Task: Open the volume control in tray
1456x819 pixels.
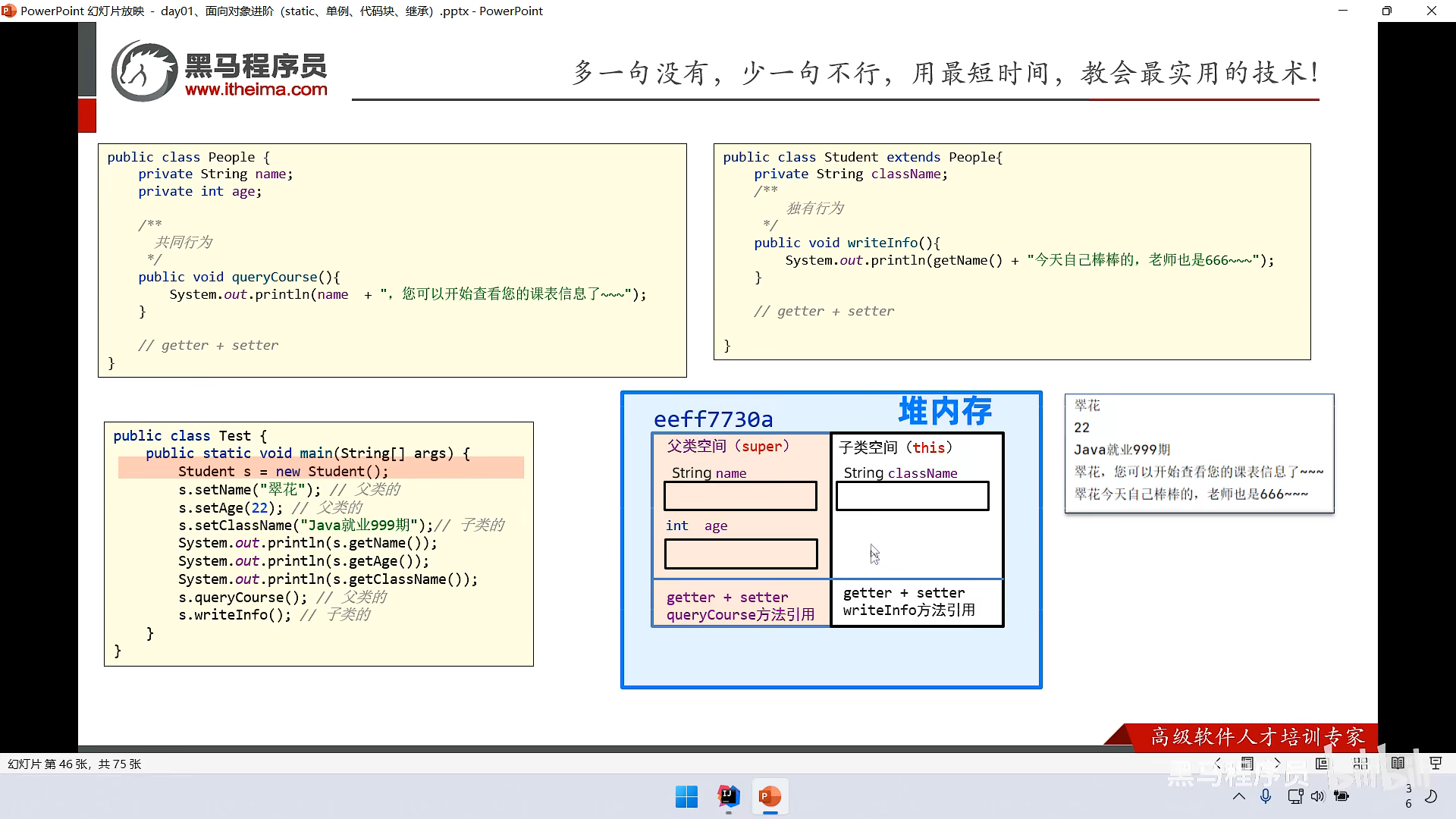Action: point(1317,796)
